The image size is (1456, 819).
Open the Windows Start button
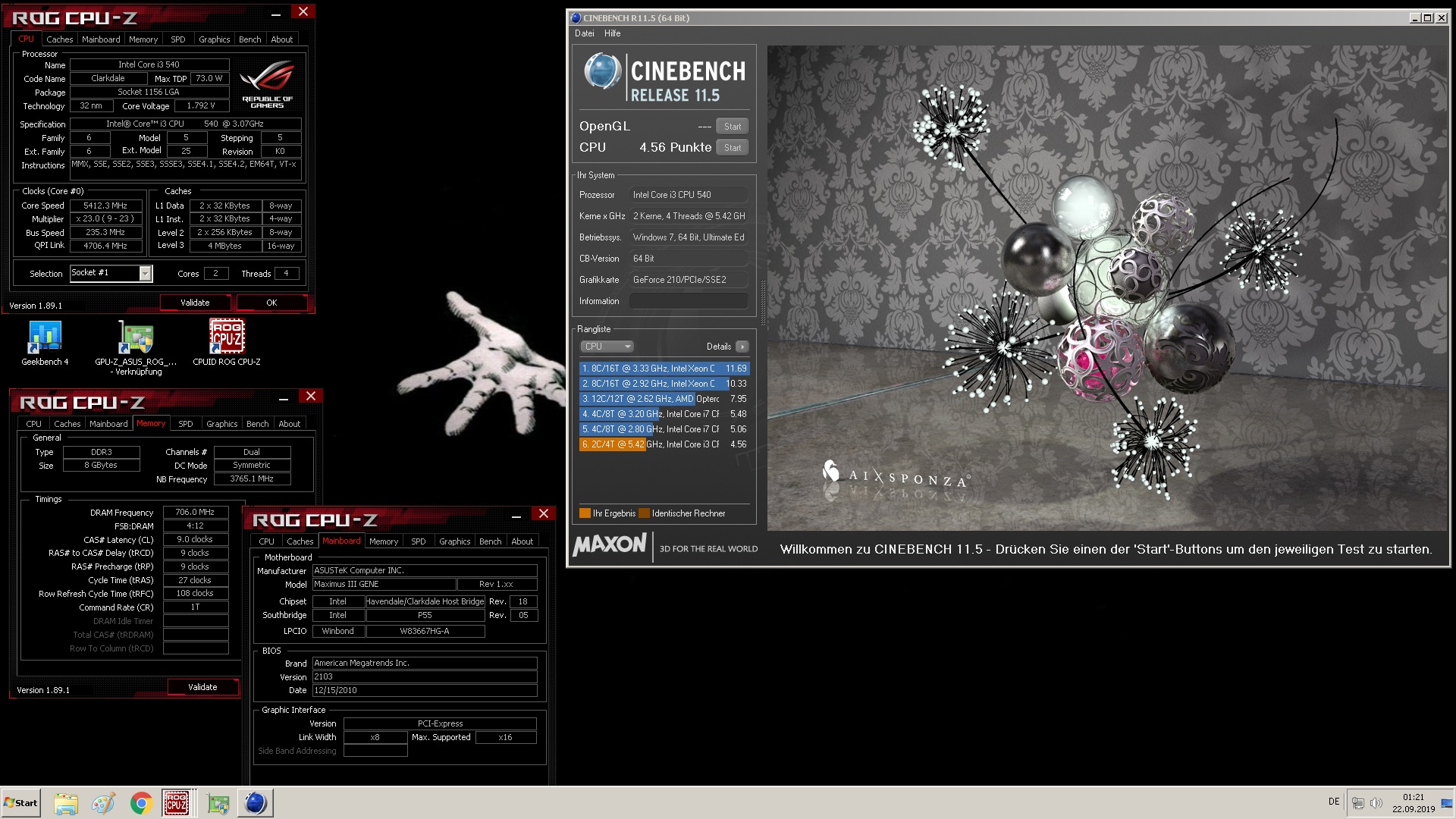20,803
